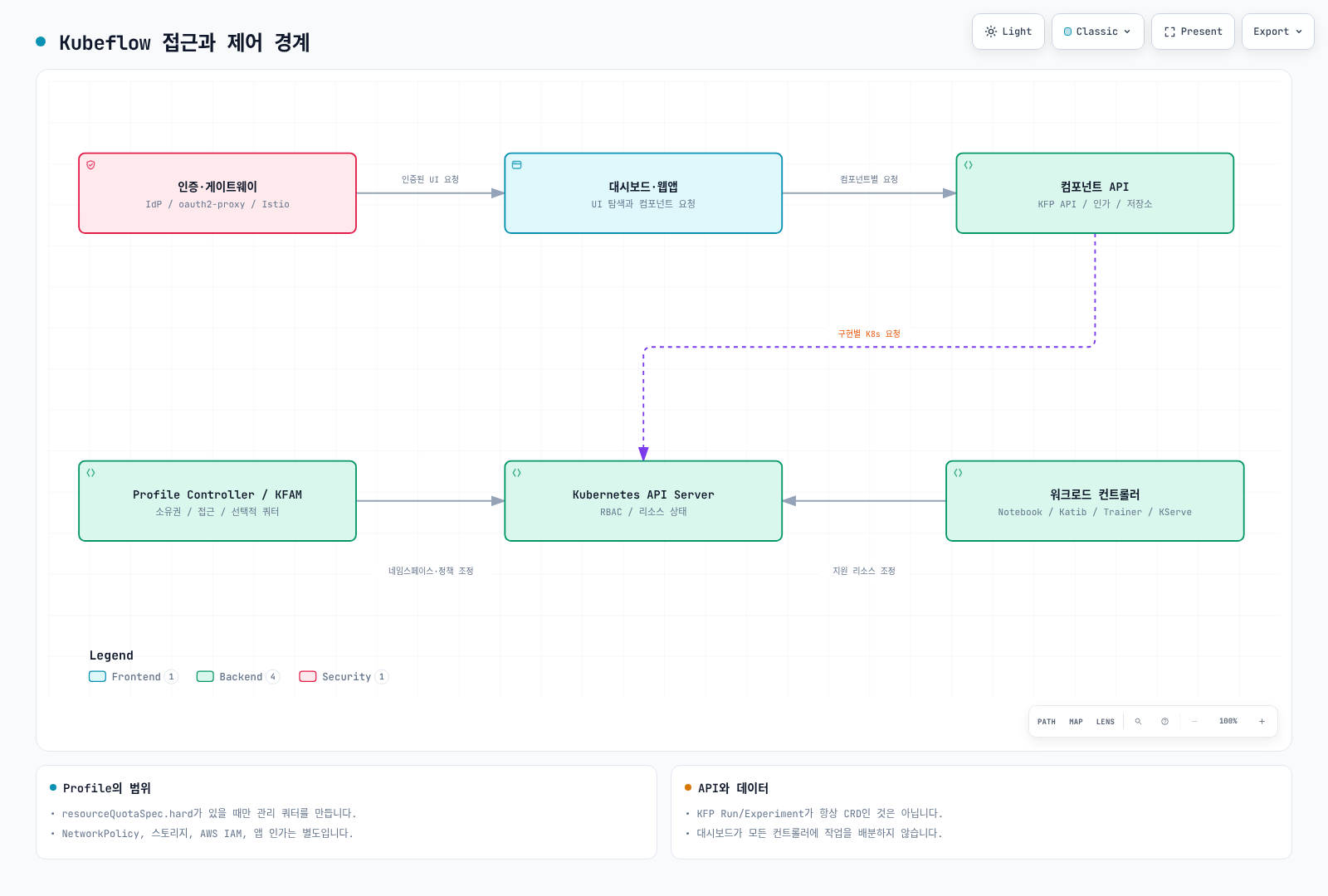Click the Security red legend swatch

(x=308, y=676)
